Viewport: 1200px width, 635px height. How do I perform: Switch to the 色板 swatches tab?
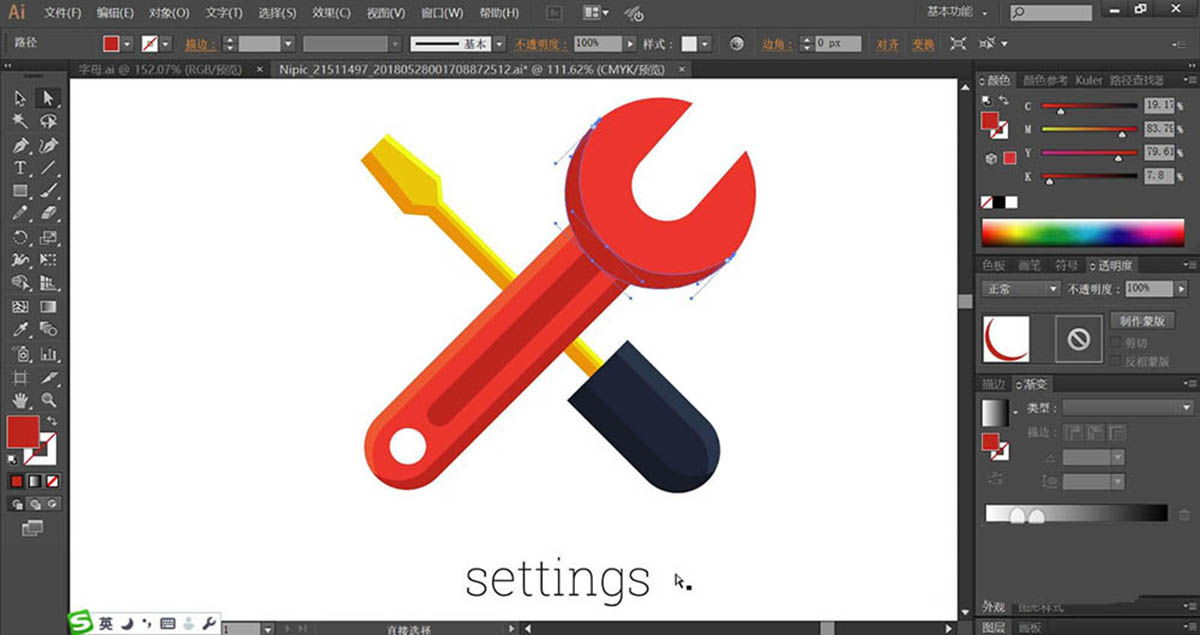993,265
